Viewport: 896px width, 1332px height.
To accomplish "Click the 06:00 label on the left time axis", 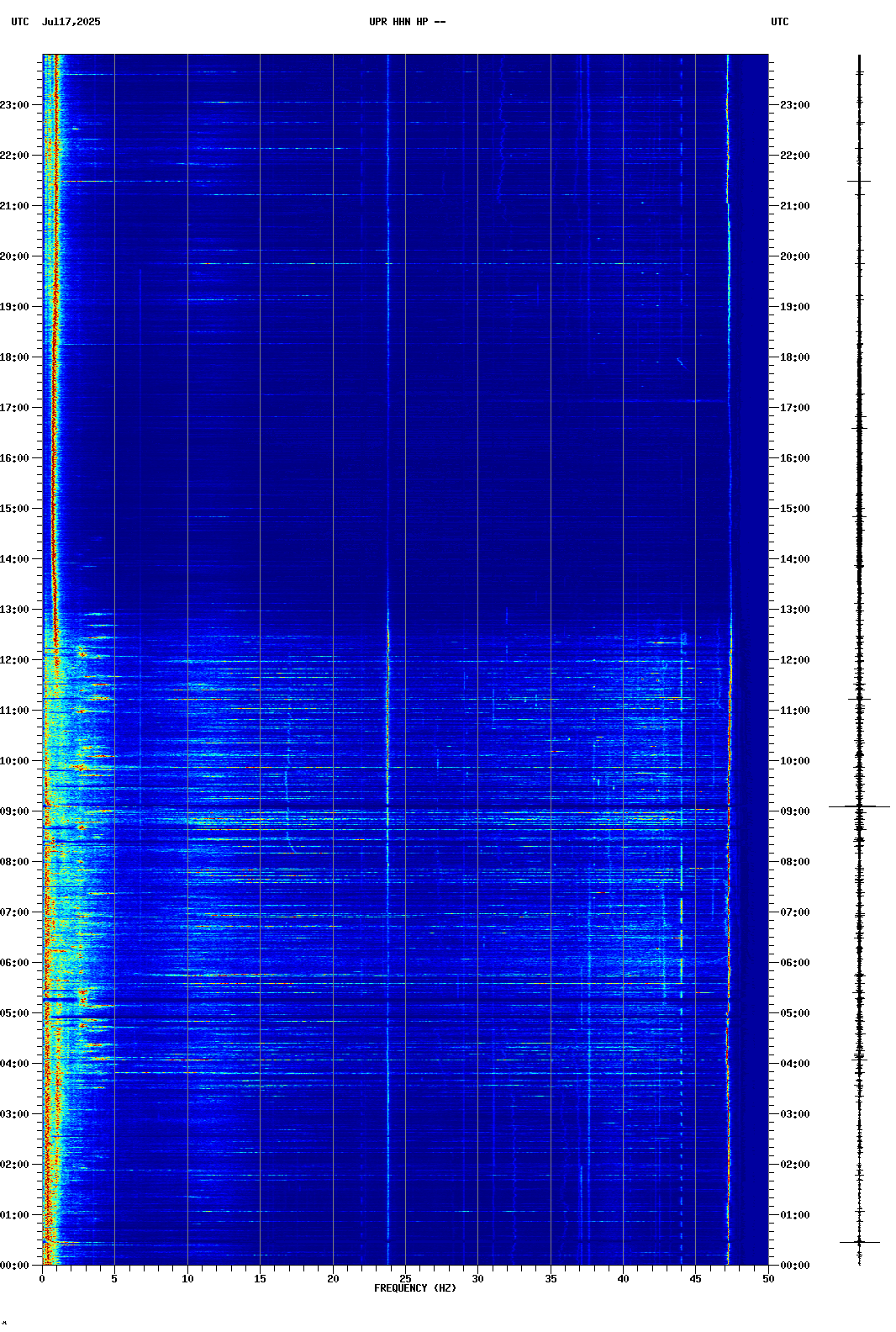I will pyautogui.click(x=14, y=963).
